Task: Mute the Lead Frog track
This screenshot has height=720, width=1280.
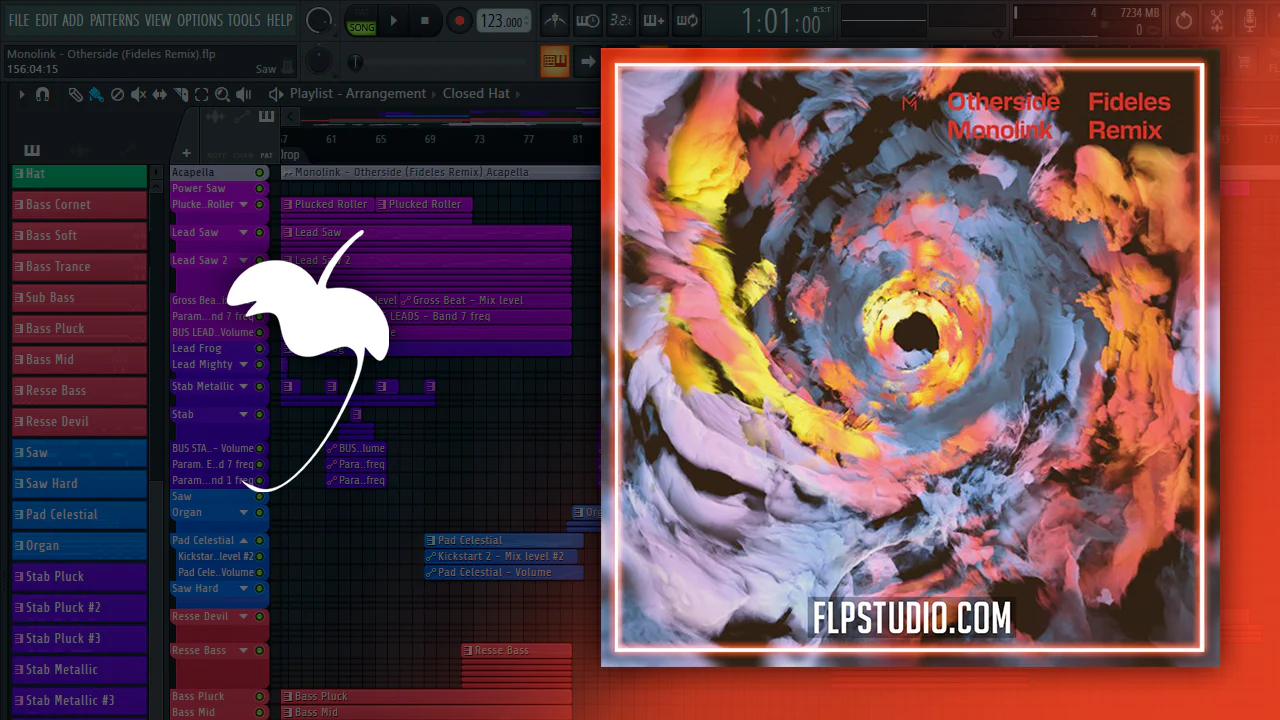Action: coord(259,349)
